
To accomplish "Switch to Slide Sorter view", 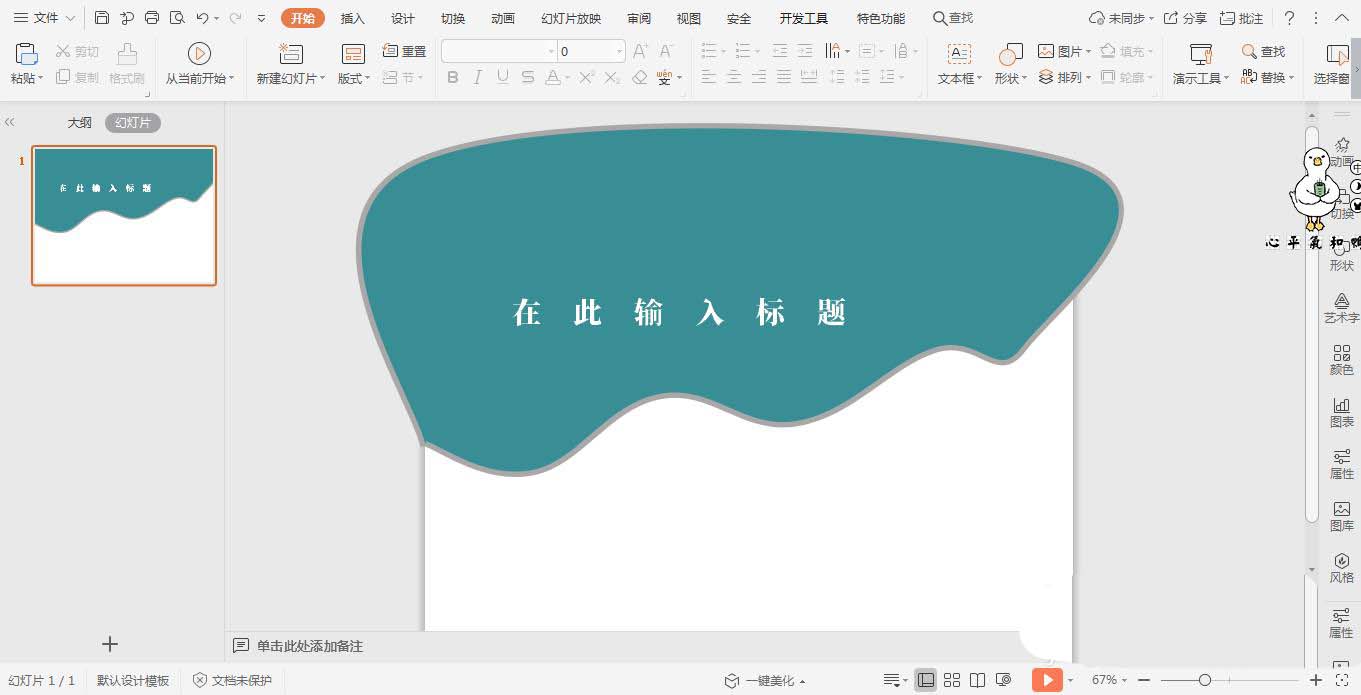I will pos(952,680).
